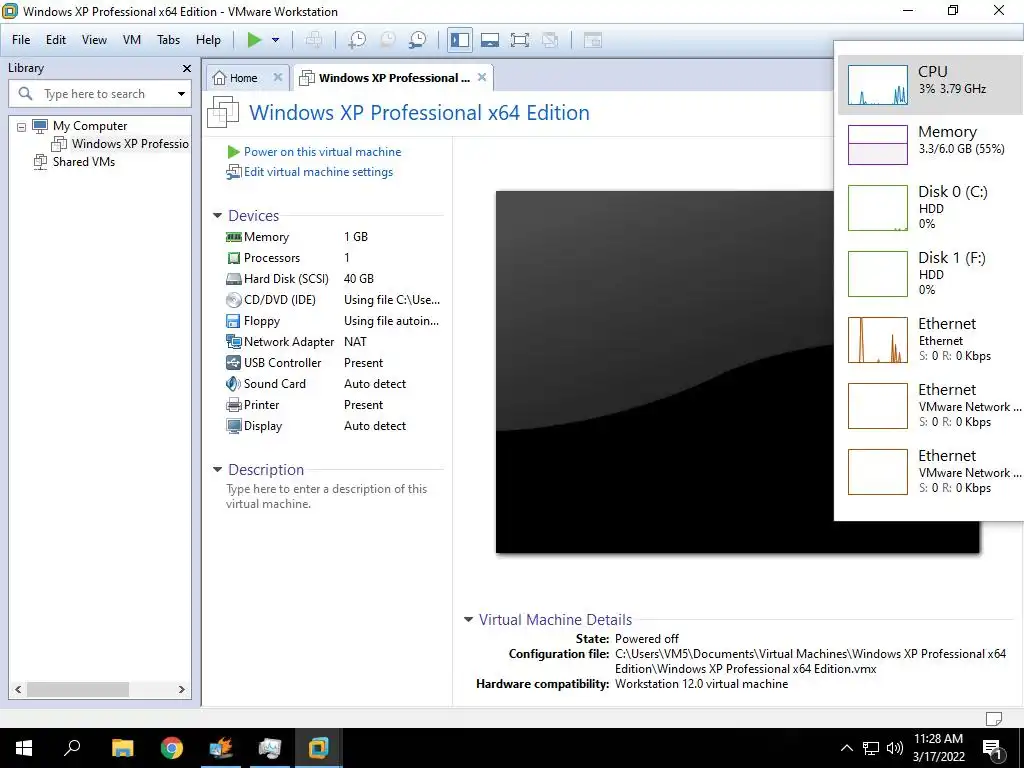The image size is (1024, 768).
Task: Open Google Chrome from the taskbar
Action: (172, 748)
